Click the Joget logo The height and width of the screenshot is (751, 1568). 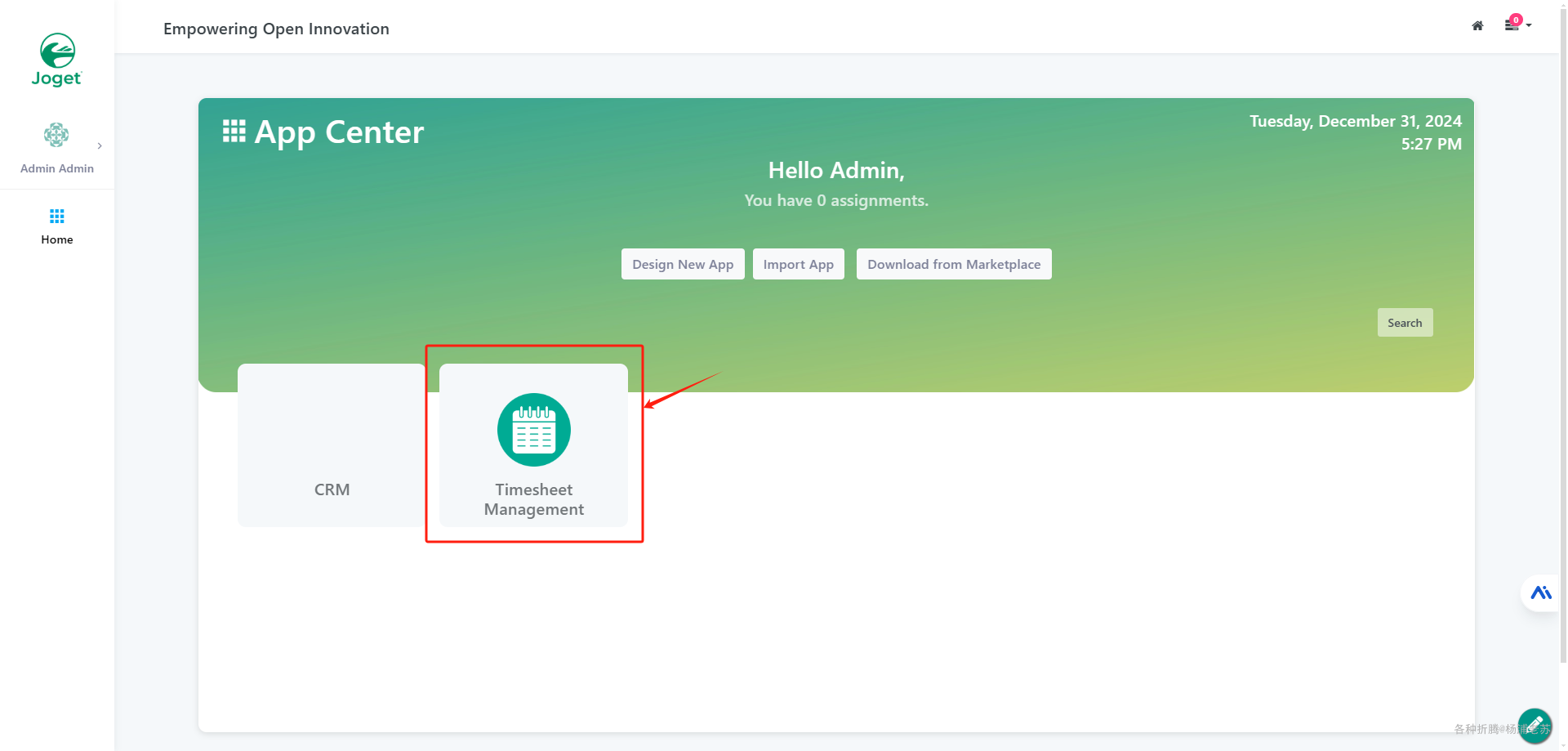click(57, 60)
